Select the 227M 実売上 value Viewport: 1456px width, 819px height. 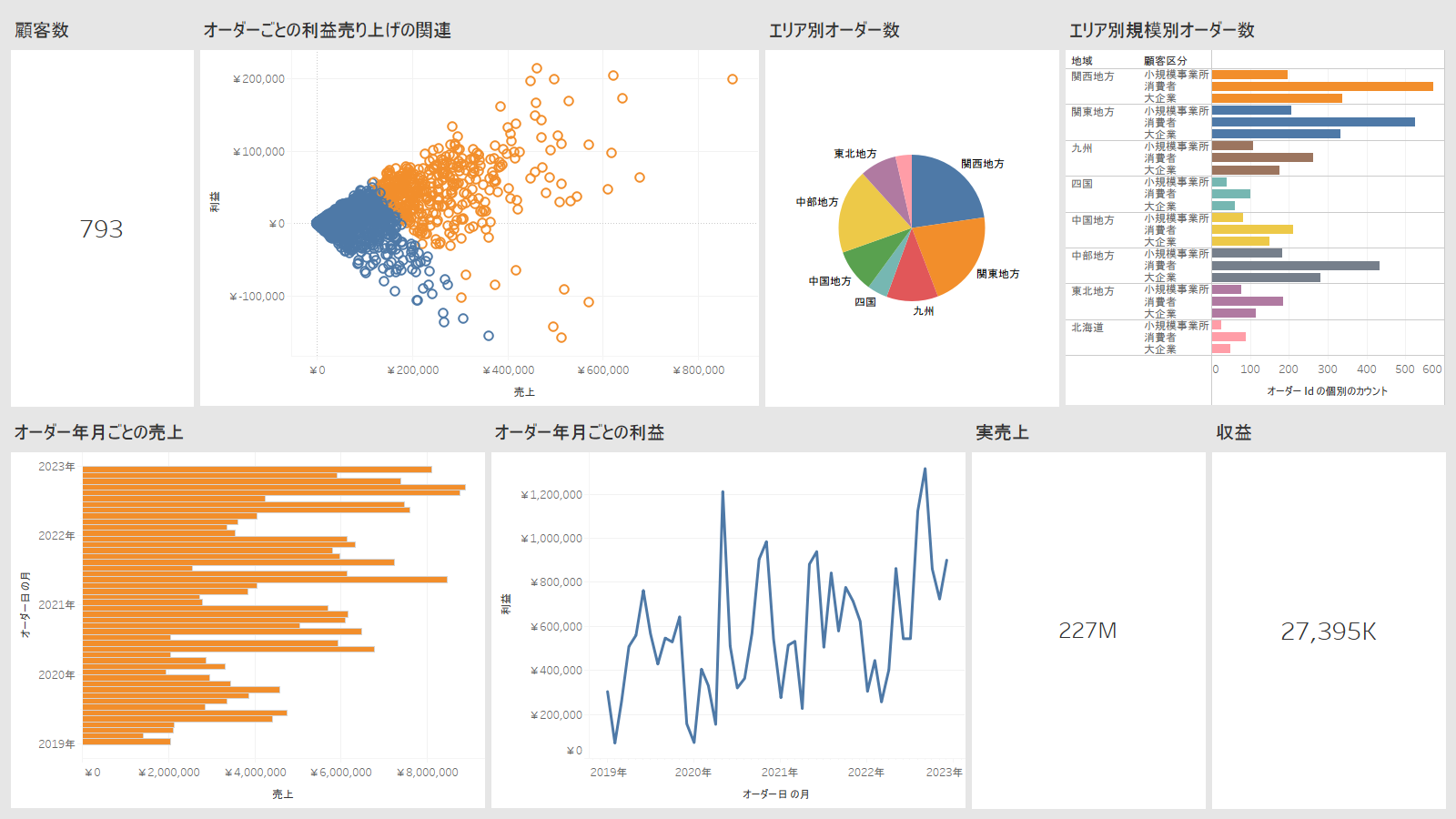point(1087,631)
